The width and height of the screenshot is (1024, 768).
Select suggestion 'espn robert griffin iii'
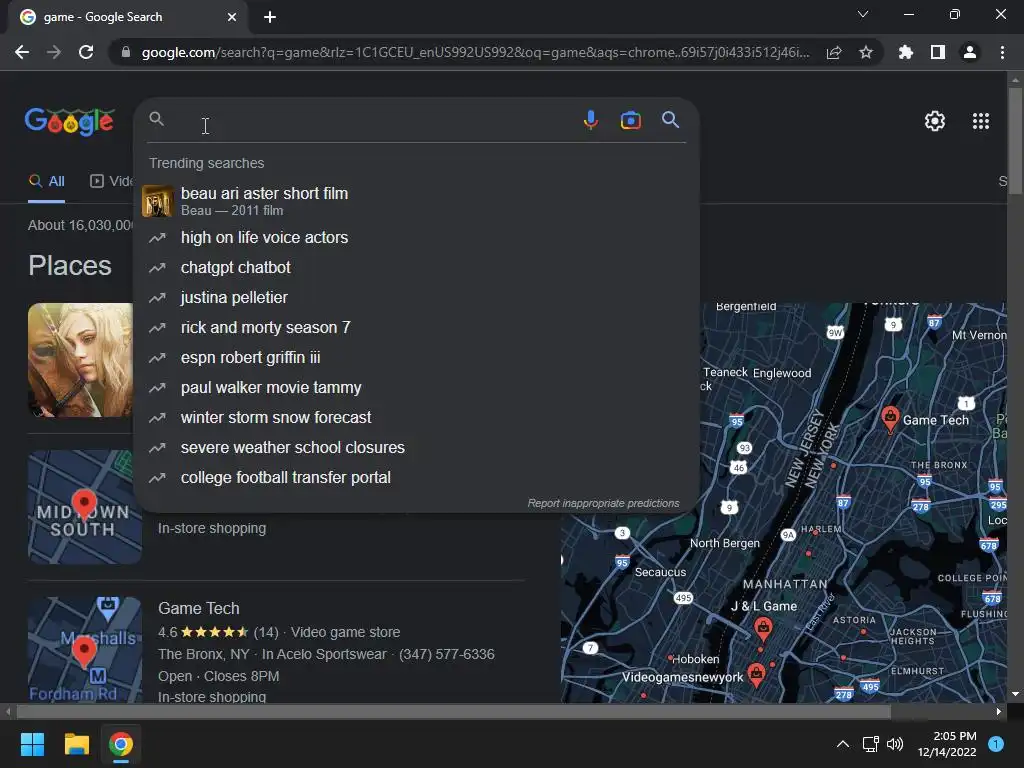tap(417, 358)
